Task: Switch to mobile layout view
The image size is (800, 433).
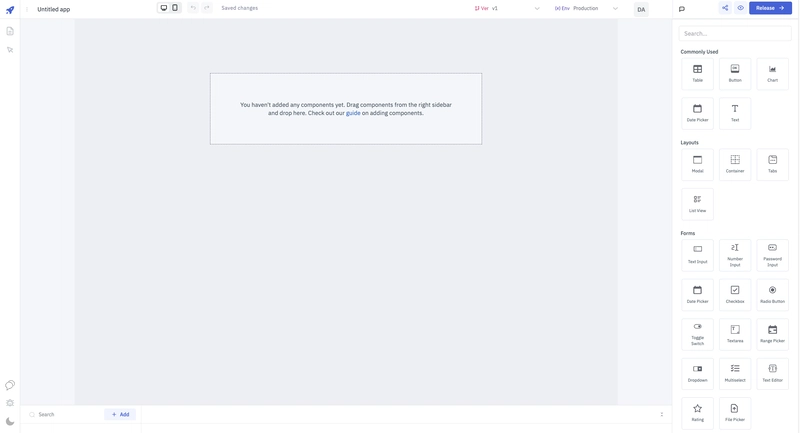Action: (175, 8)
